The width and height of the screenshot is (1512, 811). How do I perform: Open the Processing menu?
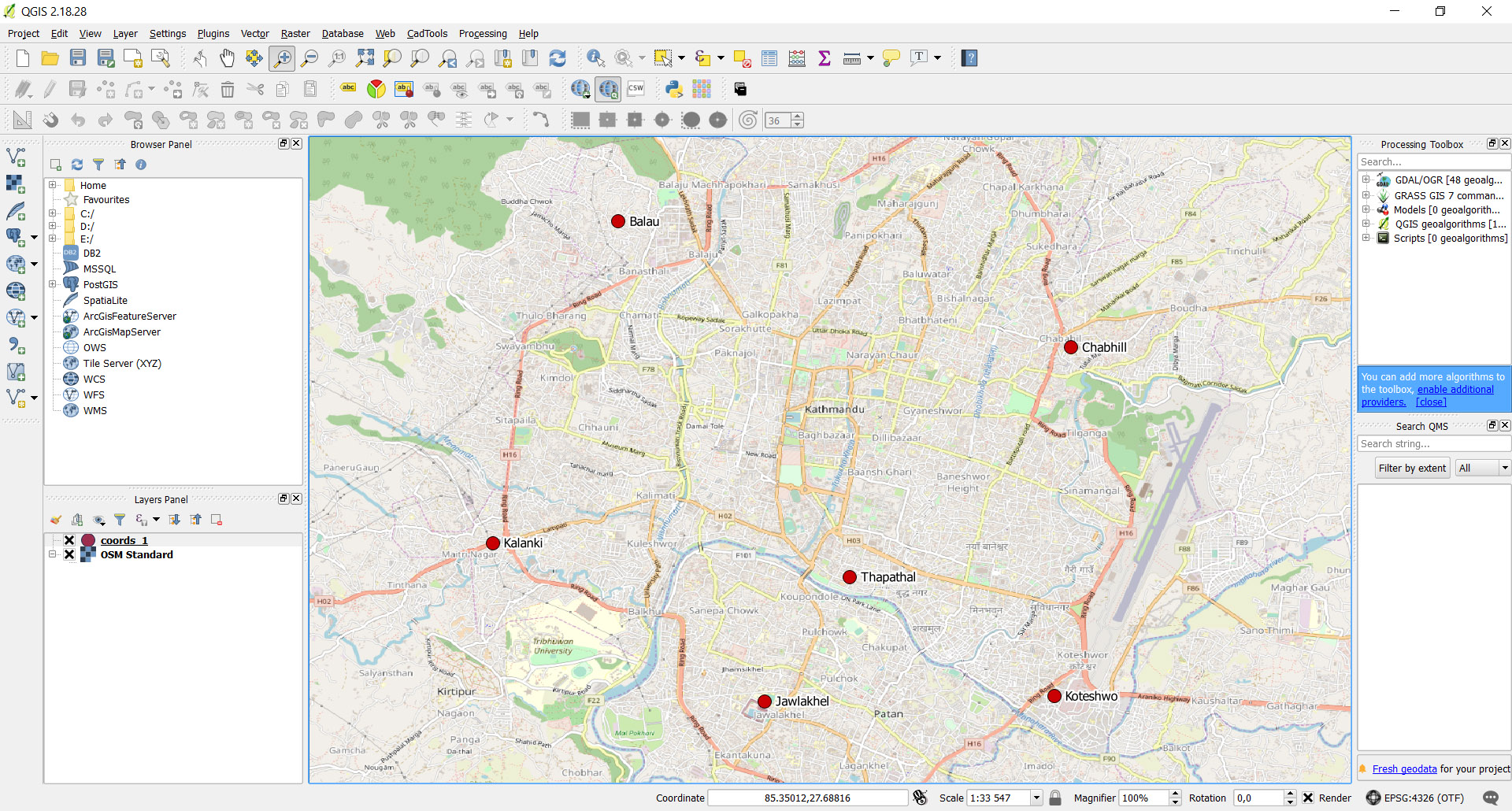coord(483,34)
